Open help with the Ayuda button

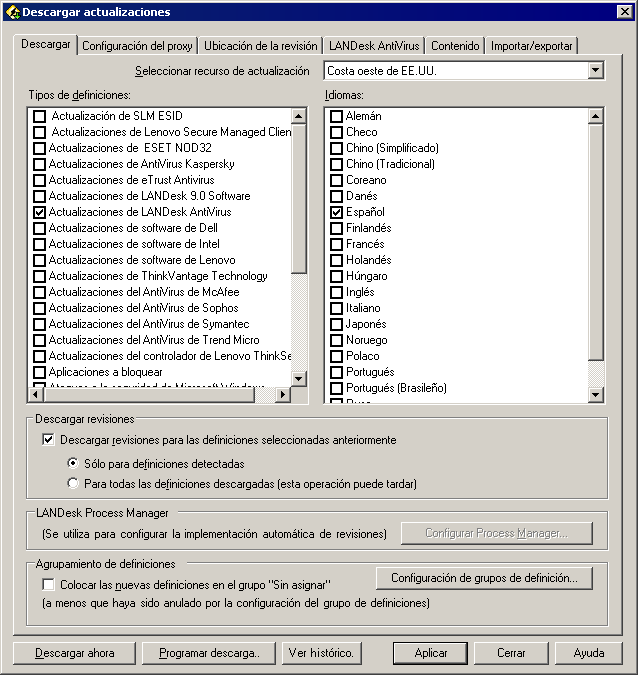point(588,653)
